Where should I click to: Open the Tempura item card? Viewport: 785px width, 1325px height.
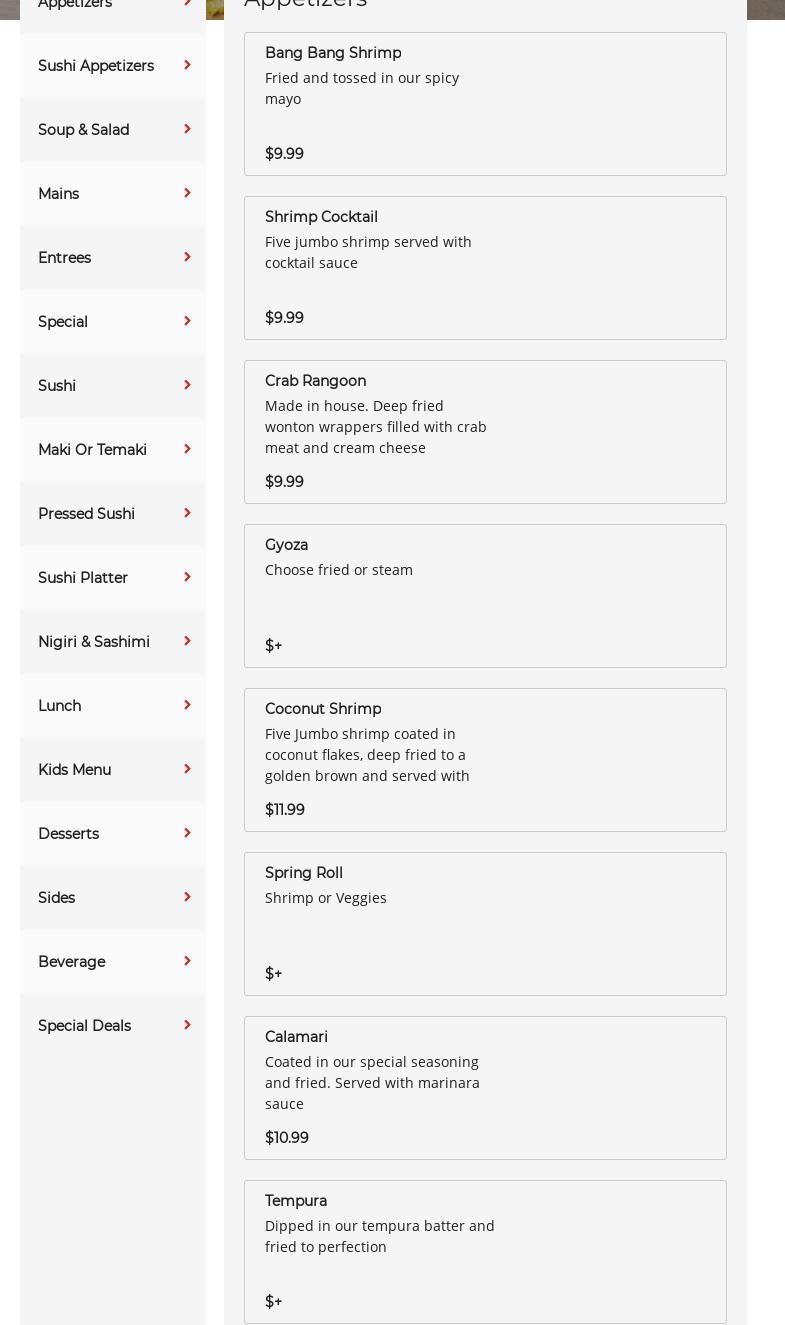tap(485, 1252)
